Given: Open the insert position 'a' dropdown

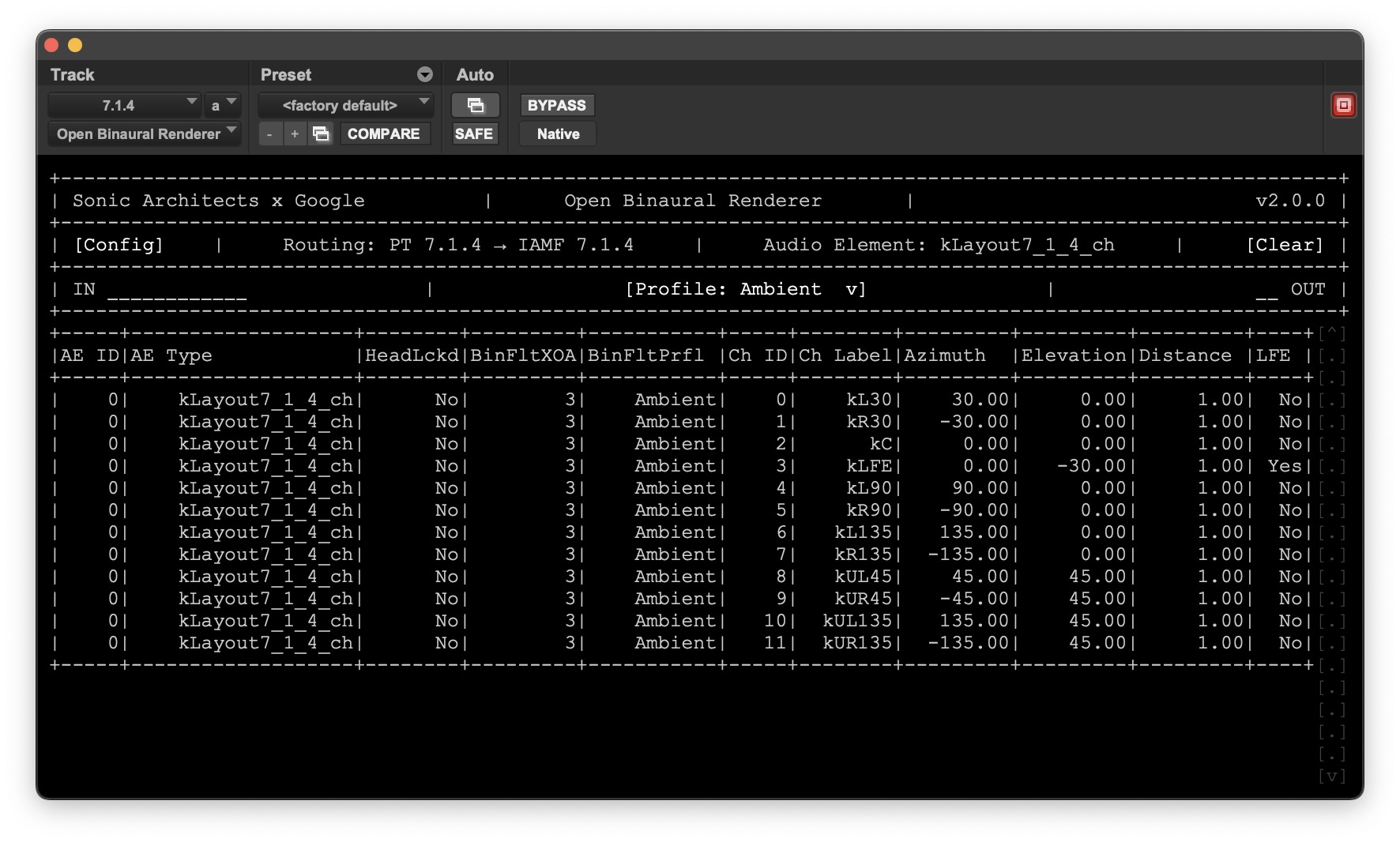Looking at the screenshot, I should pos(222,105).
